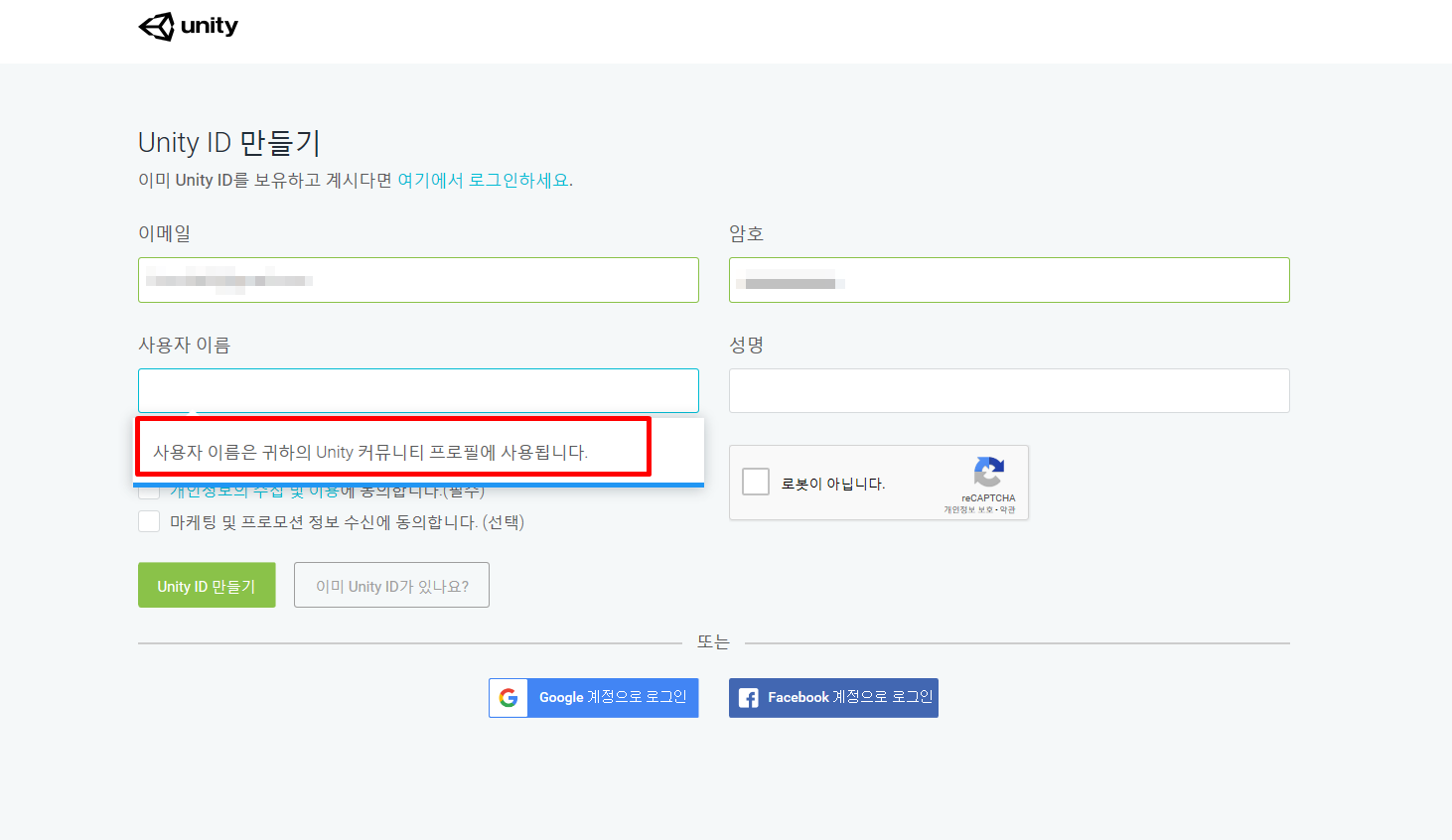Image resolution: width=1452 pixels, height=840 pixels.
Task: Click the 사용자 이름 field label
Action: (x=184, y=345)
